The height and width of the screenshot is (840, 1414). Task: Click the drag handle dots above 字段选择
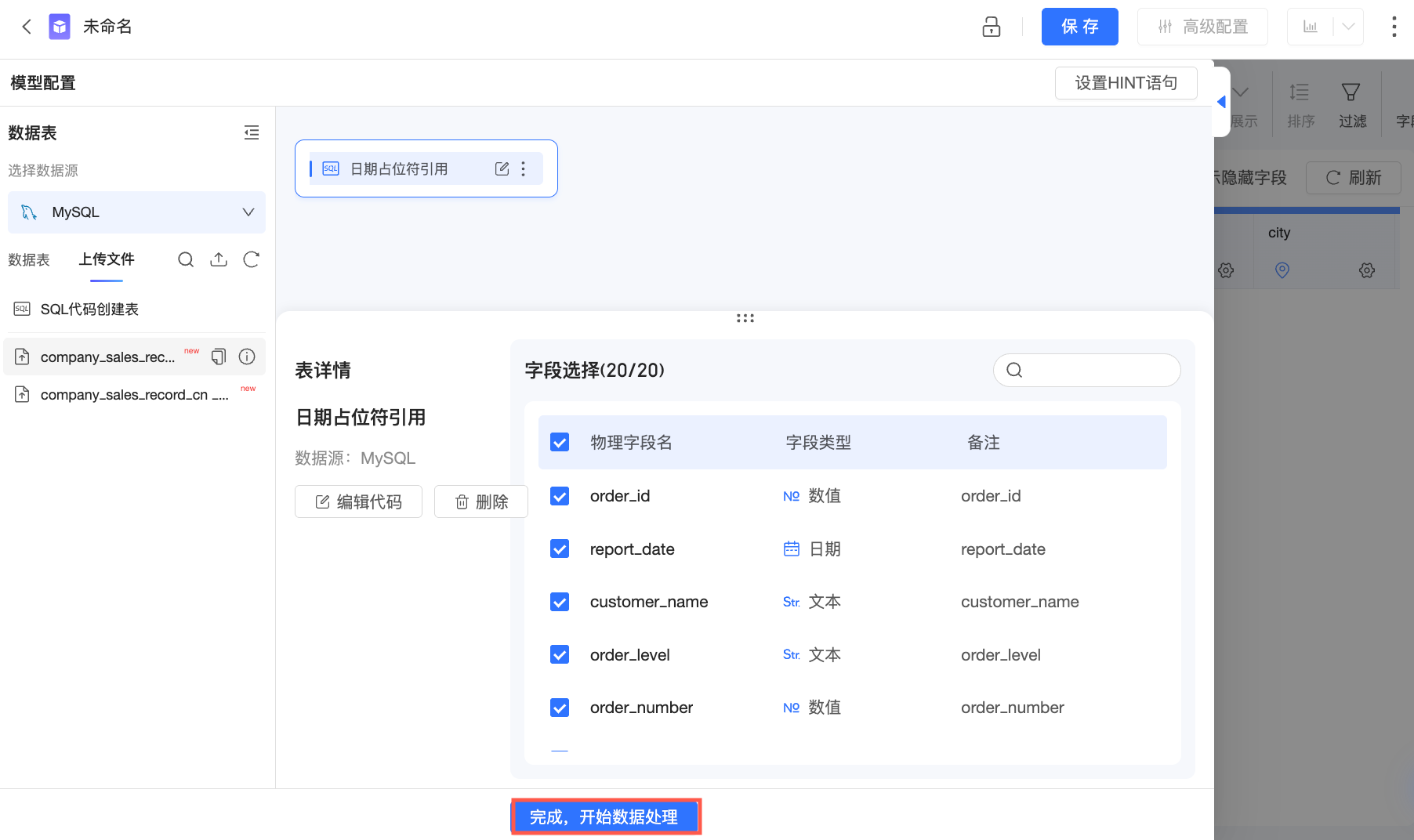pyautogui.click(x=745, y=318)
